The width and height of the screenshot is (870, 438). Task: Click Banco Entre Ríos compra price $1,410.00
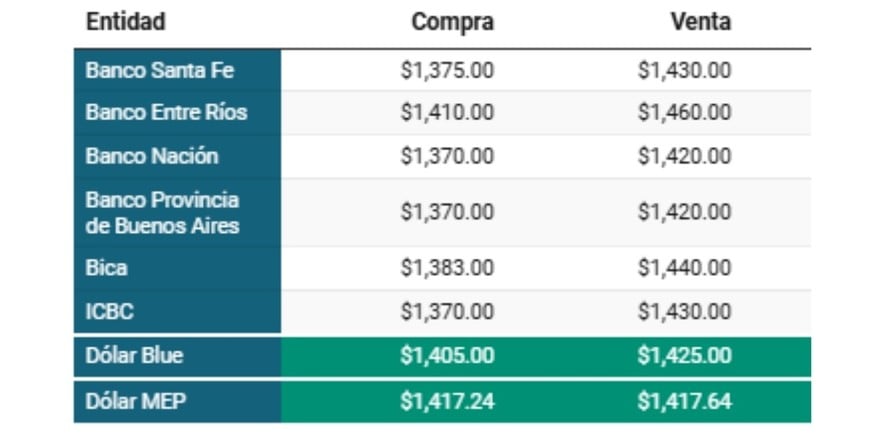[447, 112]
